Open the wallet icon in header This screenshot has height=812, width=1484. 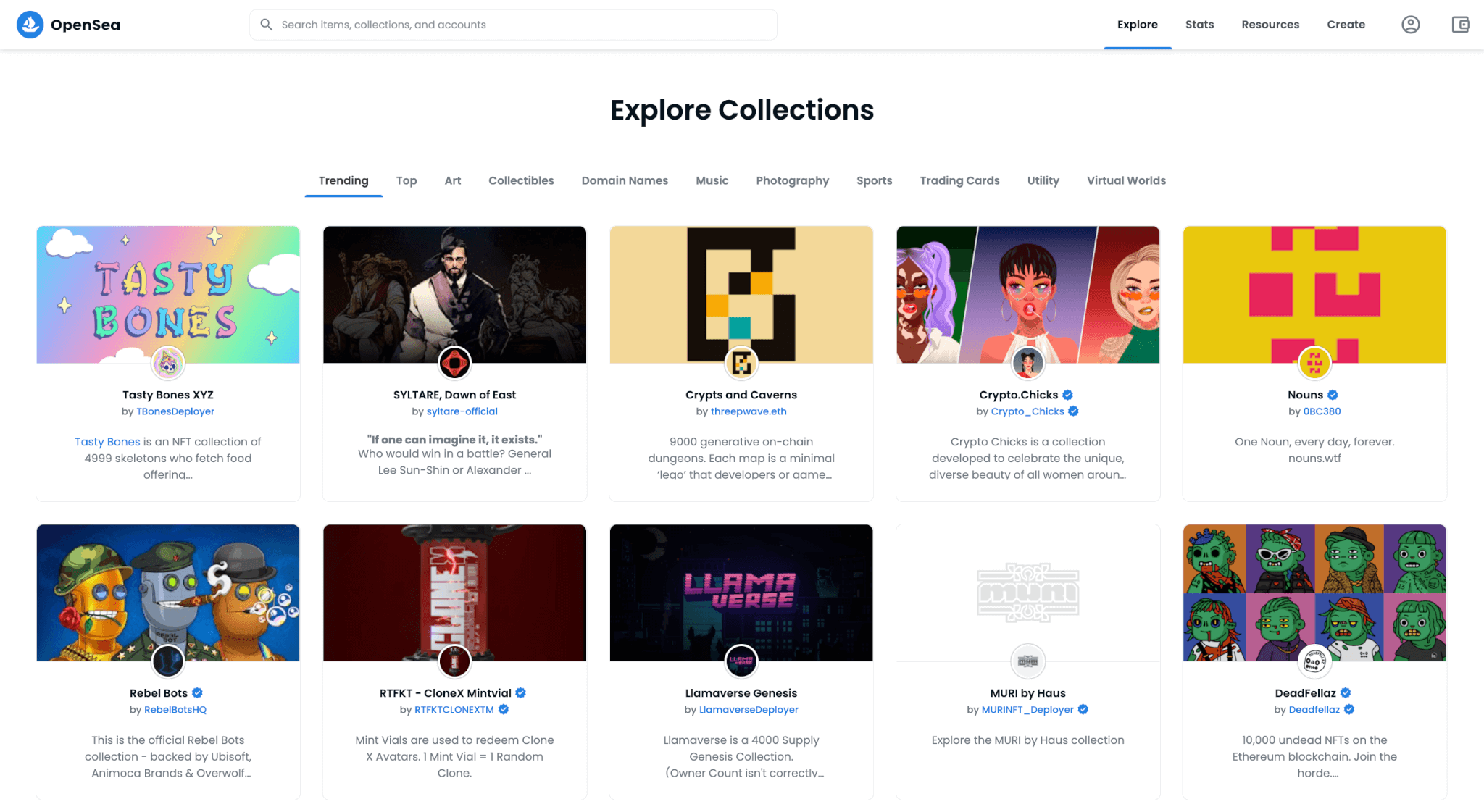[x=1460, y=25]
